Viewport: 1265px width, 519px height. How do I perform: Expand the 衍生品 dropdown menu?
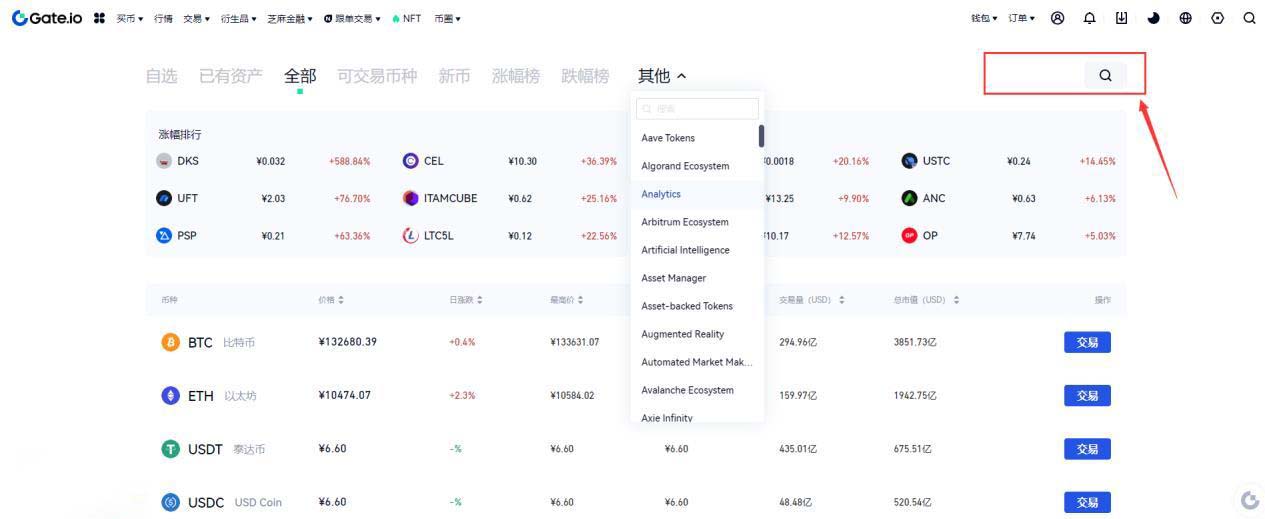[238, 18]
